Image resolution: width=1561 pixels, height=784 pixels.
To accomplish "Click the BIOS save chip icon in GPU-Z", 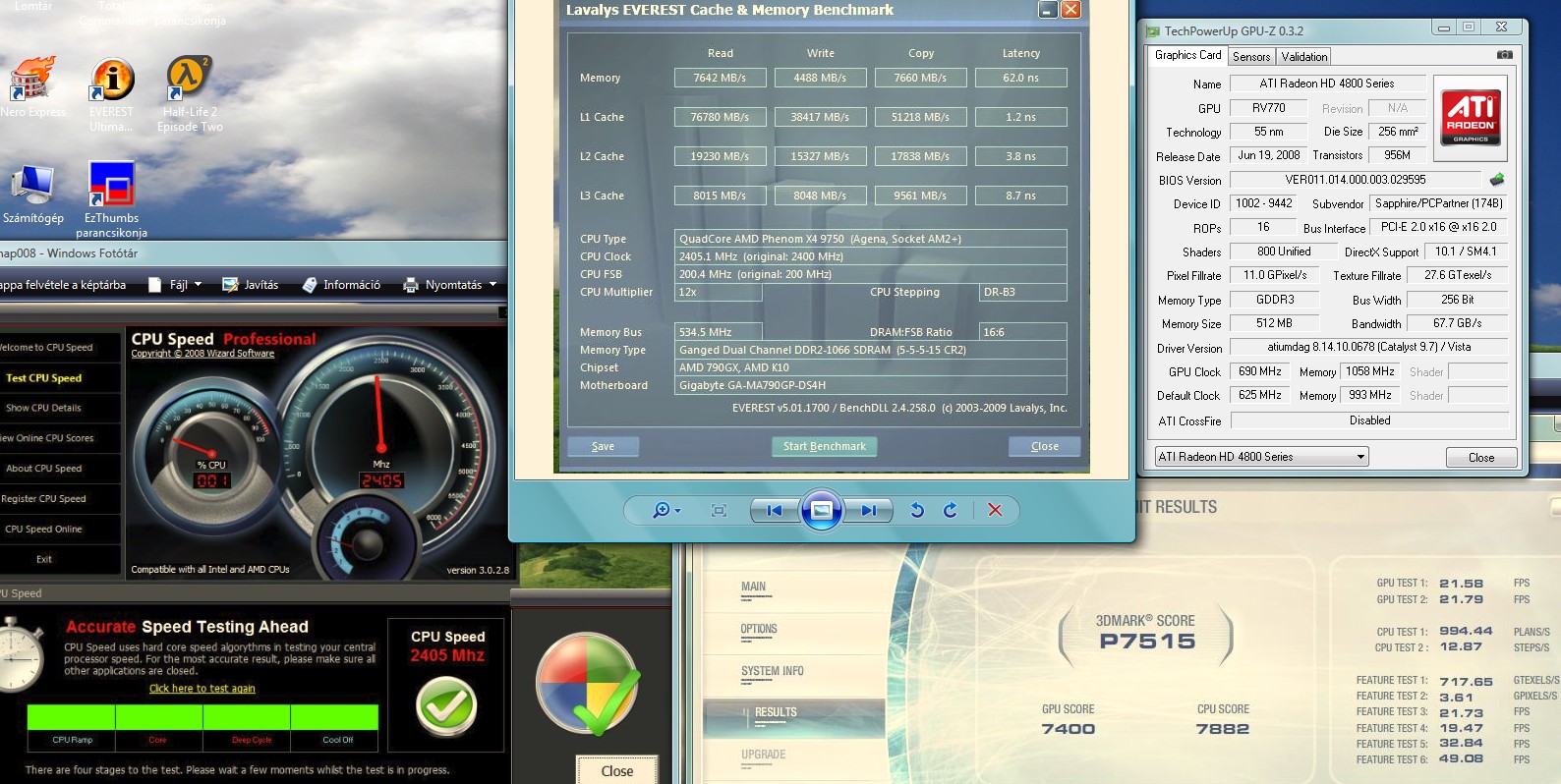I will coord(1496,180).
